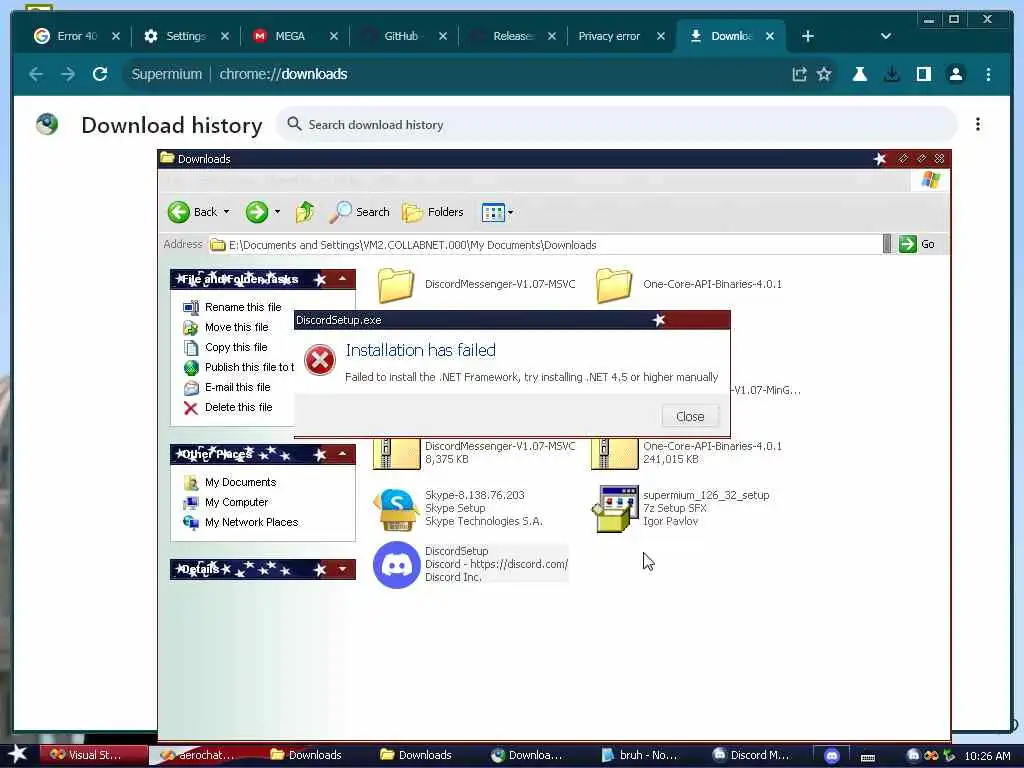
Task: Open the Download history more actions menu
Action: (978, 124)
